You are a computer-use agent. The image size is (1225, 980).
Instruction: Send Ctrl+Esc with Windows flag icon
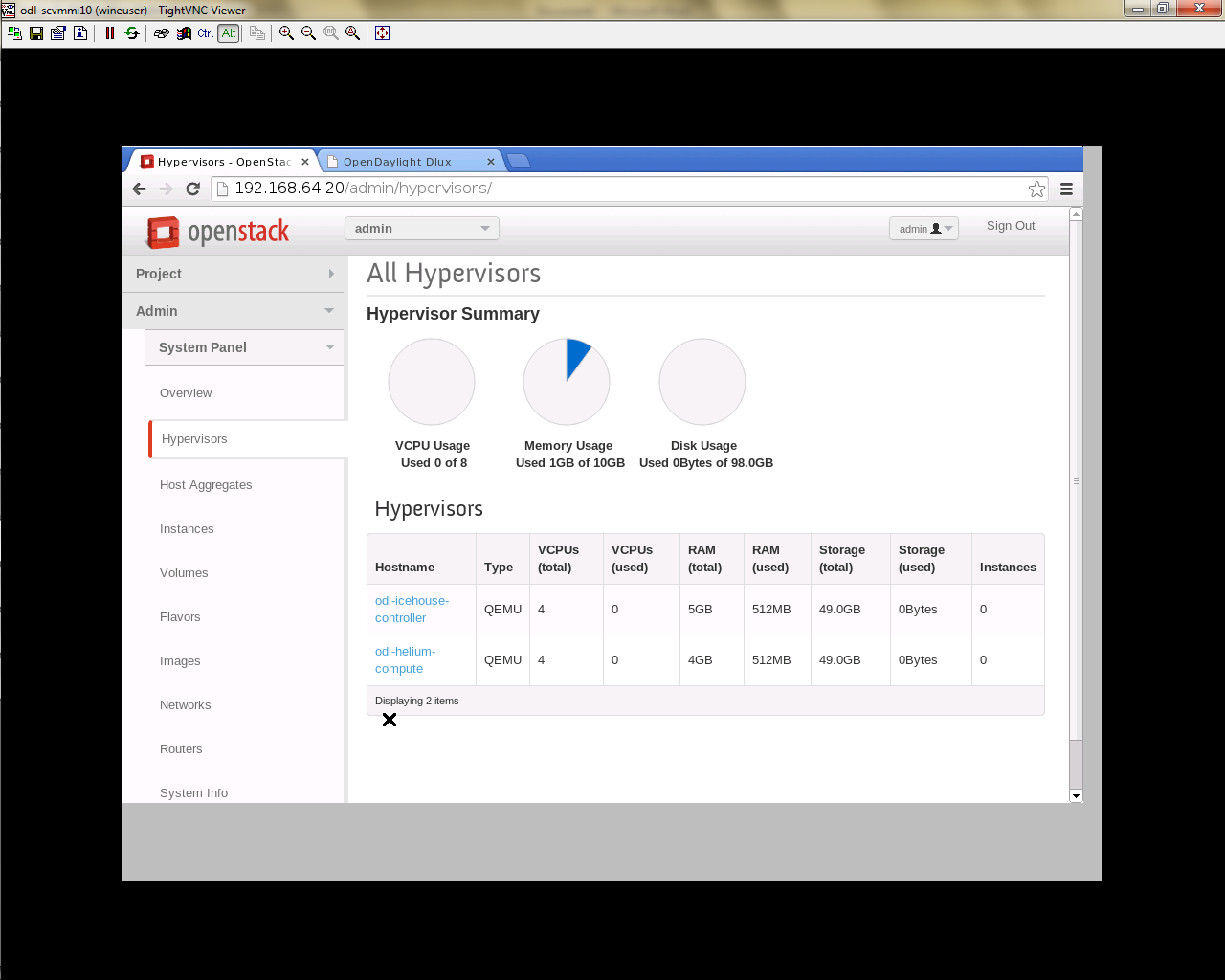pos(184,33)
